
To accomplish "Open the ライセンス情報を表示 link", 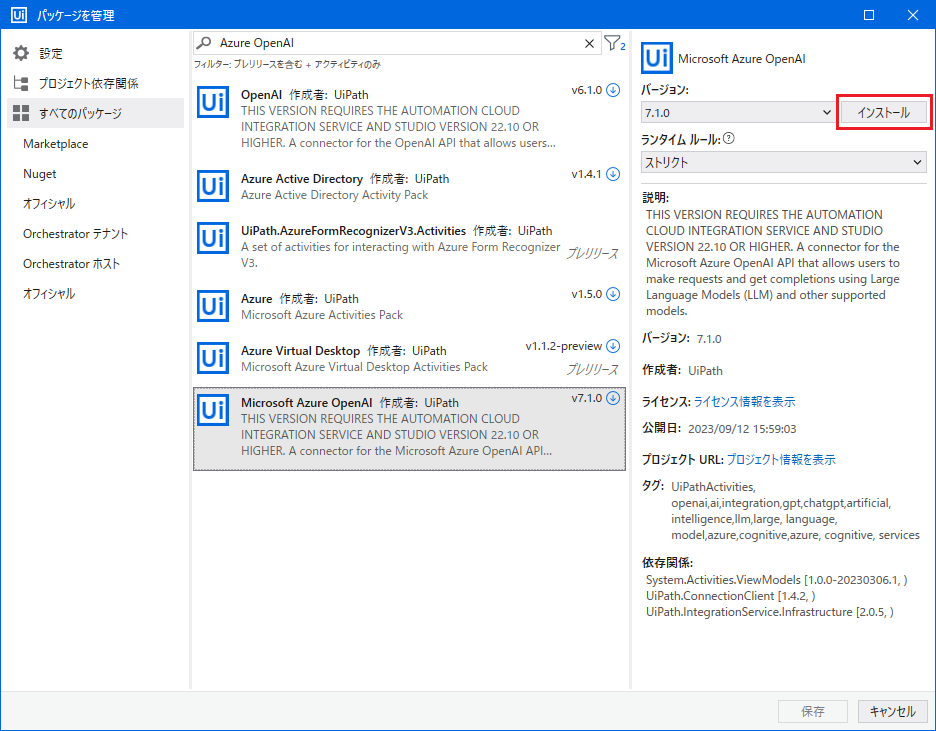I will pyautogui.click(x=744, y=402).
